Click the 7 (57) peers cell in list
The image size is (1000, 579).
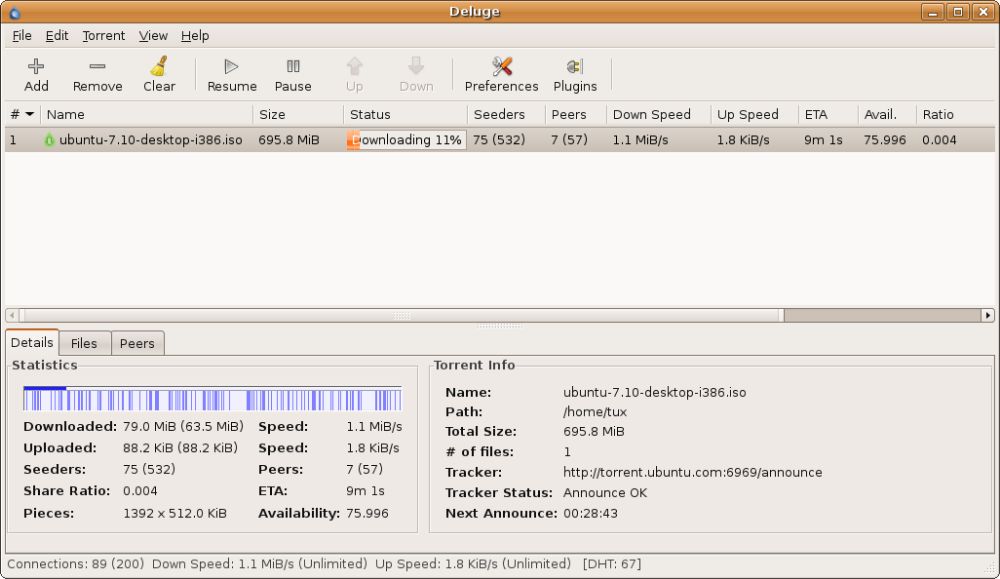569,140
